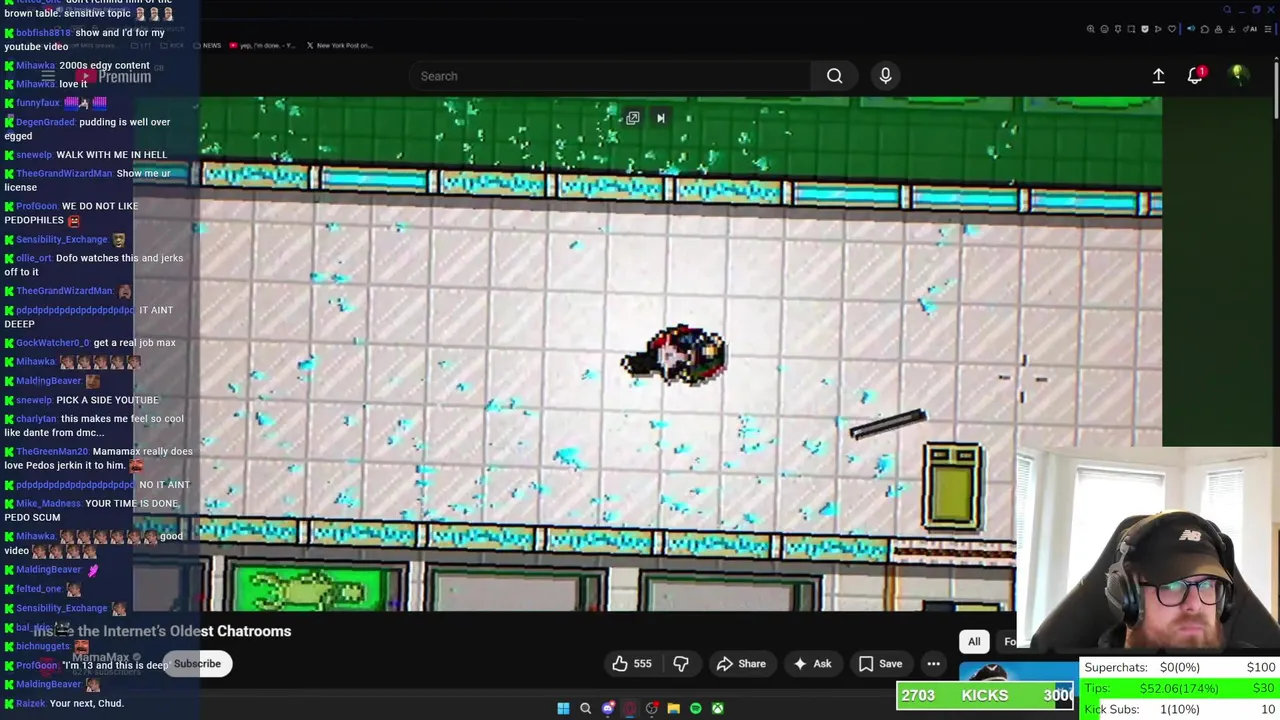Open the New York Post bookmark
The image size is (1280, 720).
340,45
